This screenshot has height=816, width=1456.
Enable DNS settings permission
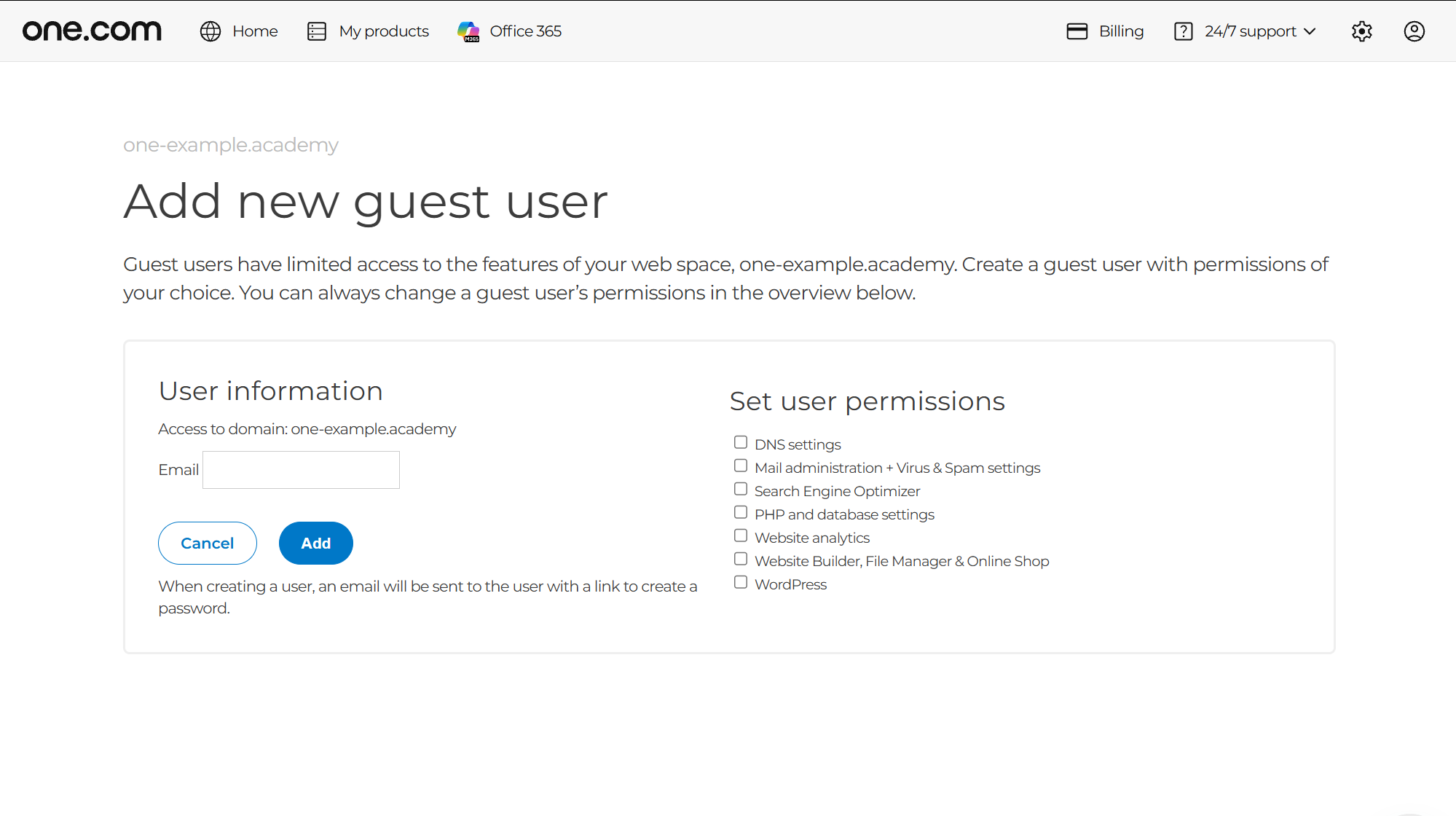tap(741, 442)
